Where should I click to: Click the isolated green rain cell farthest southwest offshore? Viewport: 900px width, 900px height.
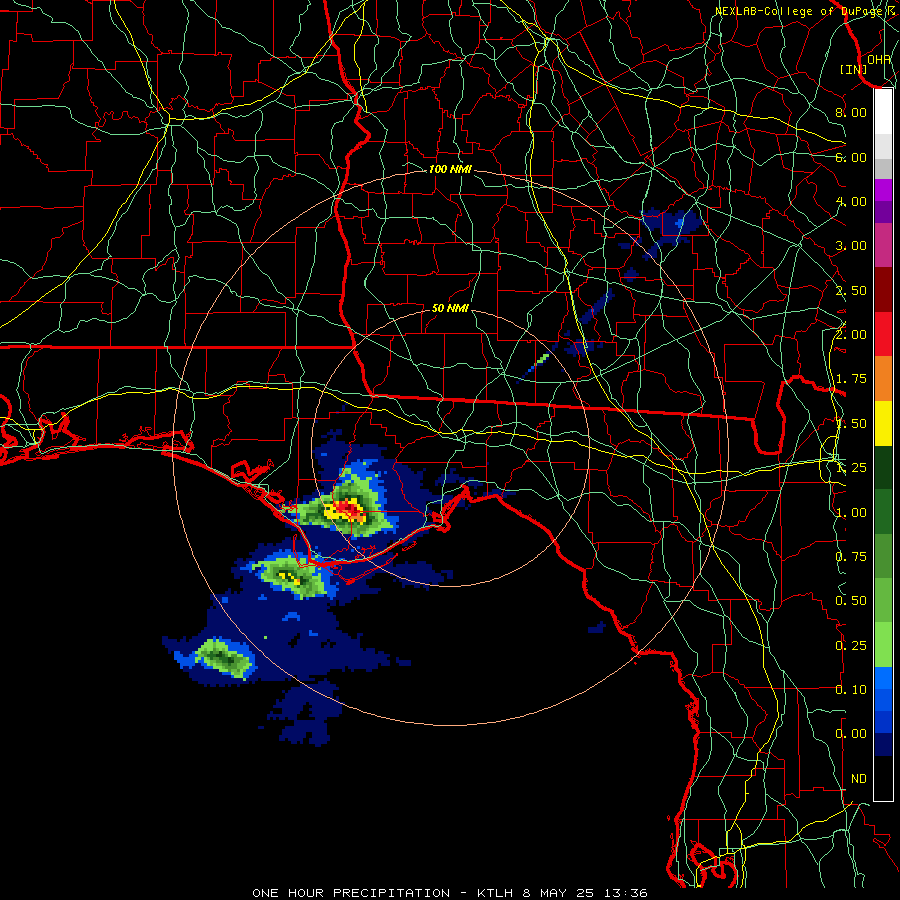[x=224, y=658]
